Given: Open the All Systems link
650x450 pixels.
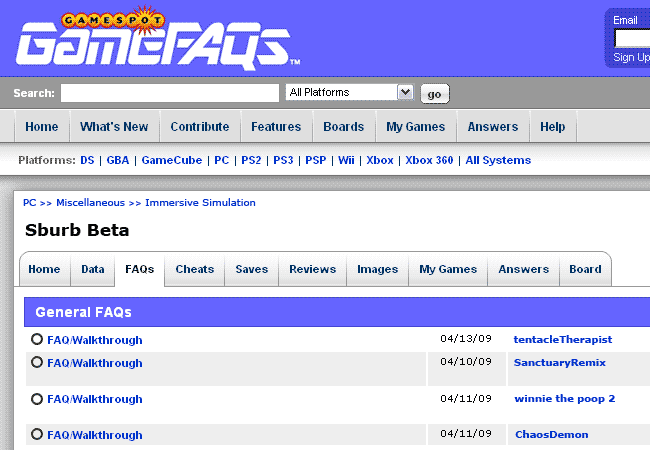Looking at the screenshot, I should coord(498,160).
